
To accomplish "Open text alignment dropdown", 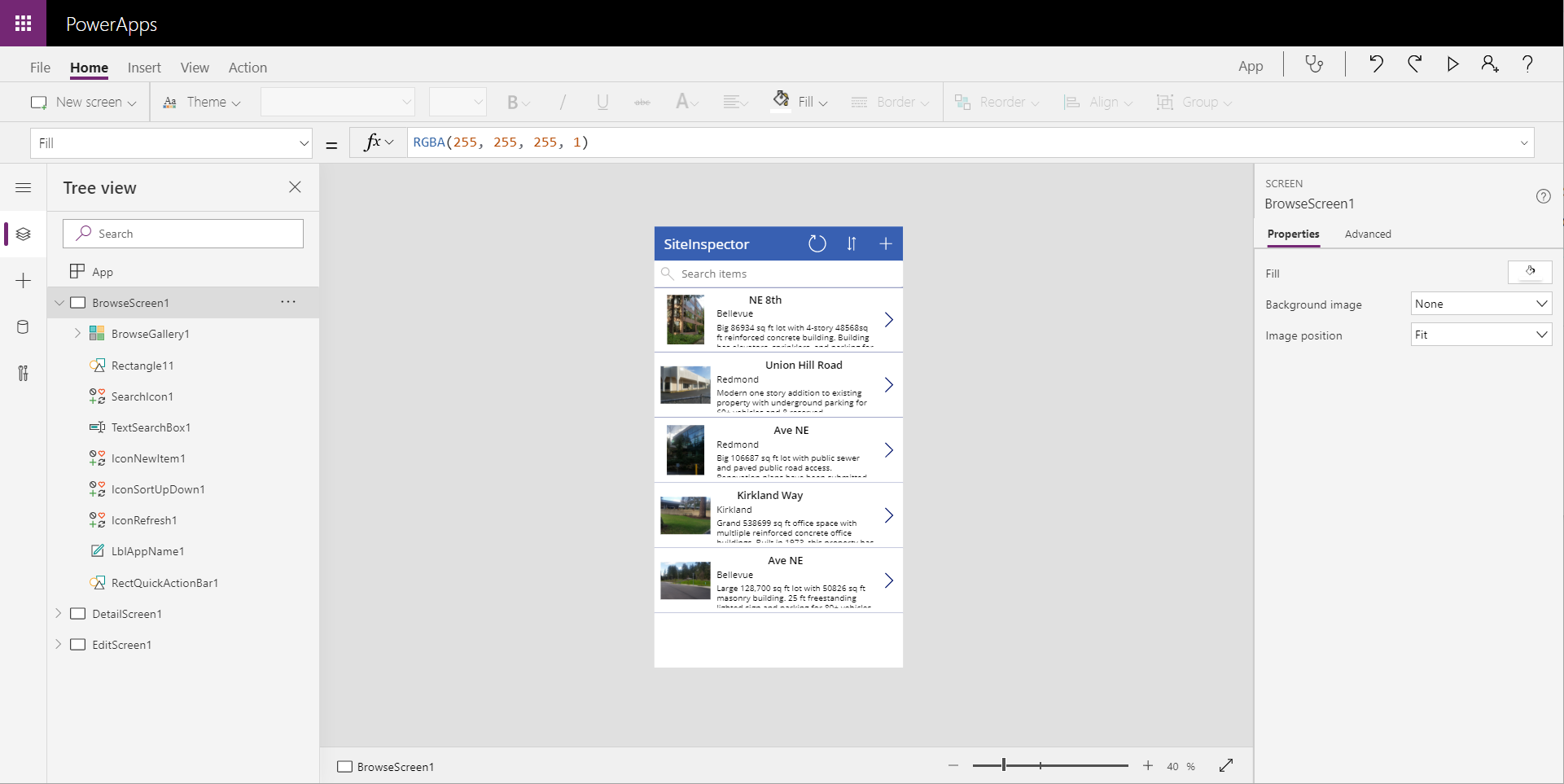I will pyautogui.click(x=735, y=103).
